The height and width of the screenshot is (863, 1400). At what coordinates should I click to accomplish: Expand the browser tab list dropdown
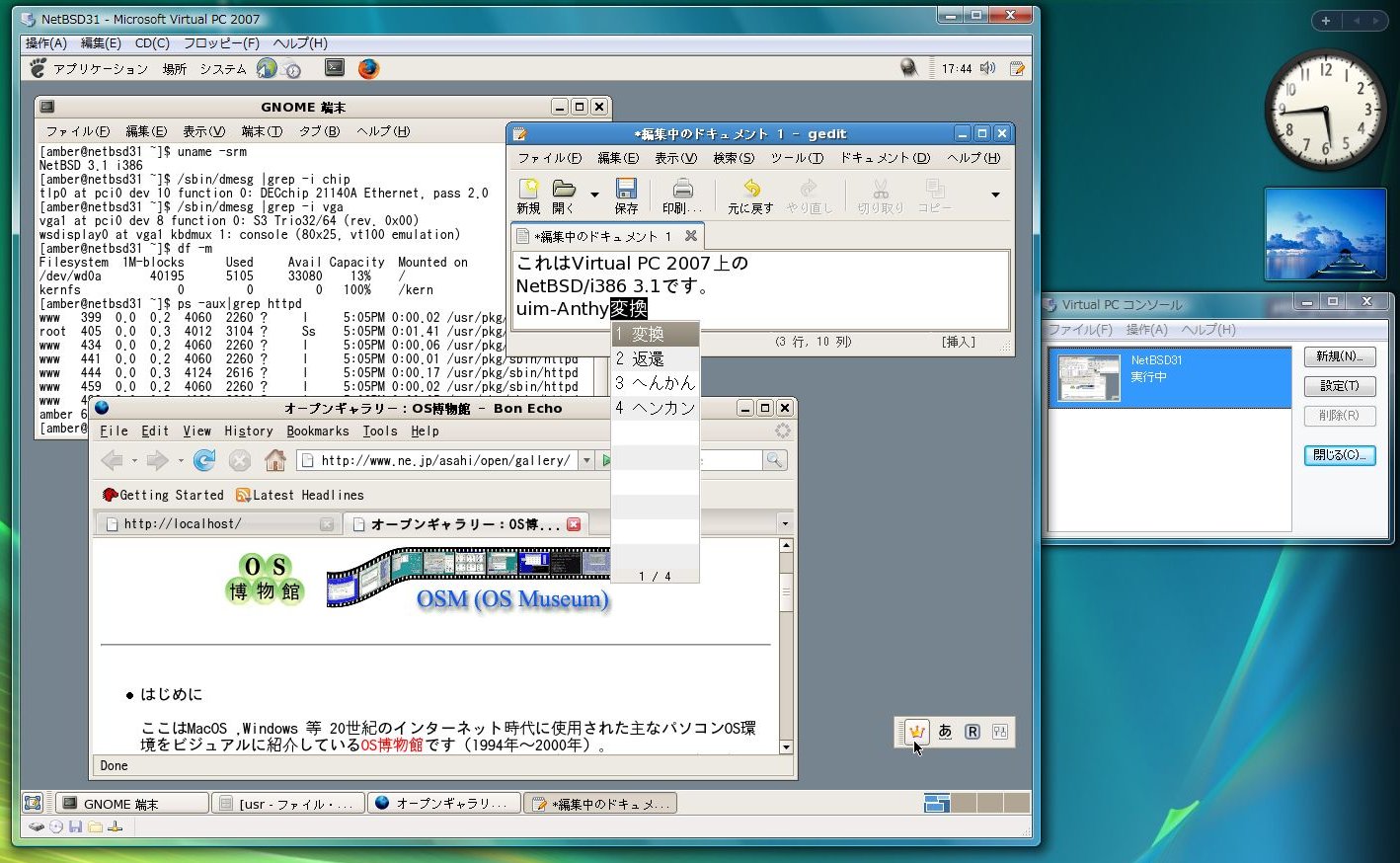coord(785,524)
